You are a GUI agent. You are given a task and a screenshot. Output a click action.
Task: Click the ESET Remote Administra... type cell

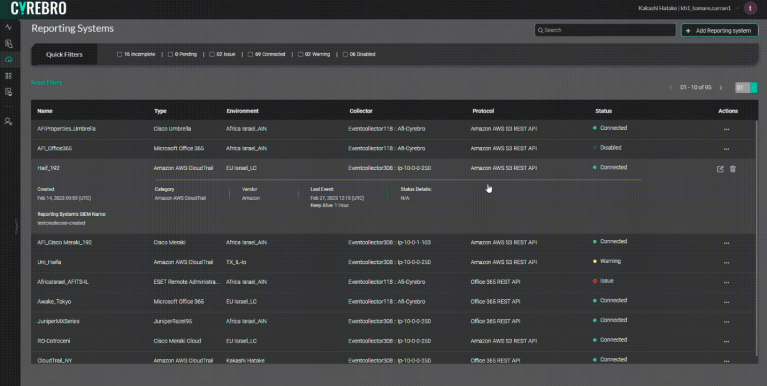click(x=186, y=282)
